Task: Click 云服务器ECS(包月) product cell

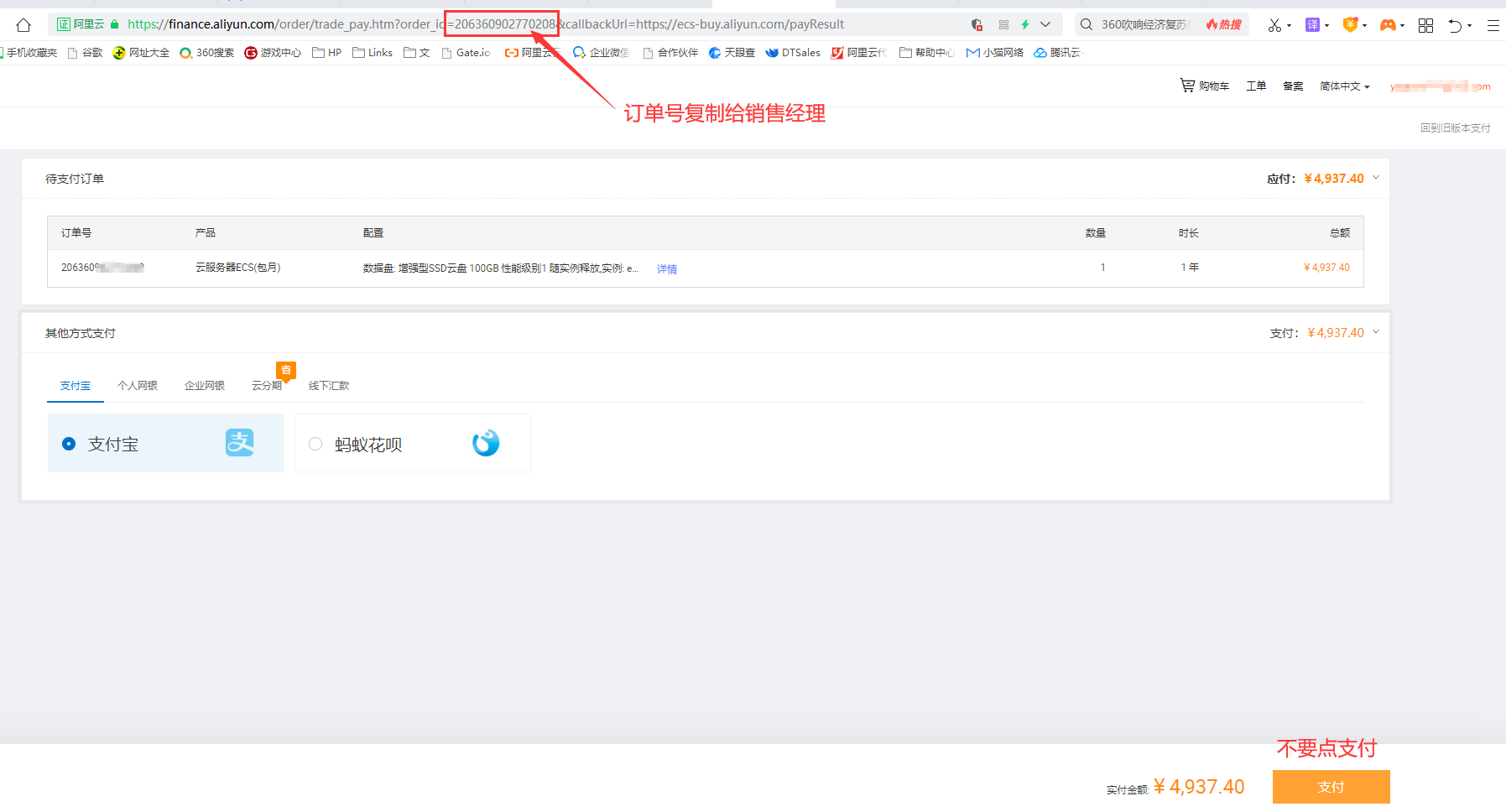Action: 238,268
